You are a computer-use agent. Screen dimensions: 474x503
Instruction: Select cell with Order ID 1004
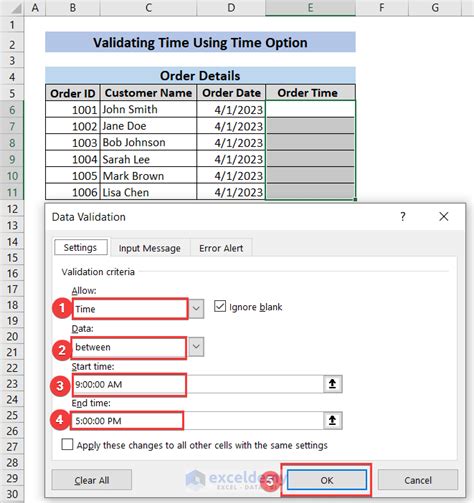pyautogui.click(x=73, y=159)
